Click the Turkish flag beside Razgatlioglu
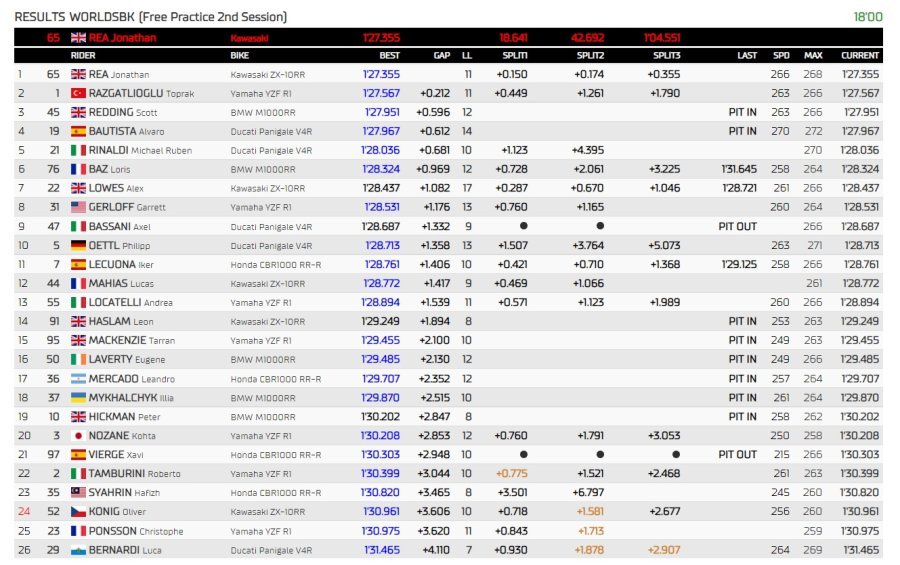 tap(78, 93)
